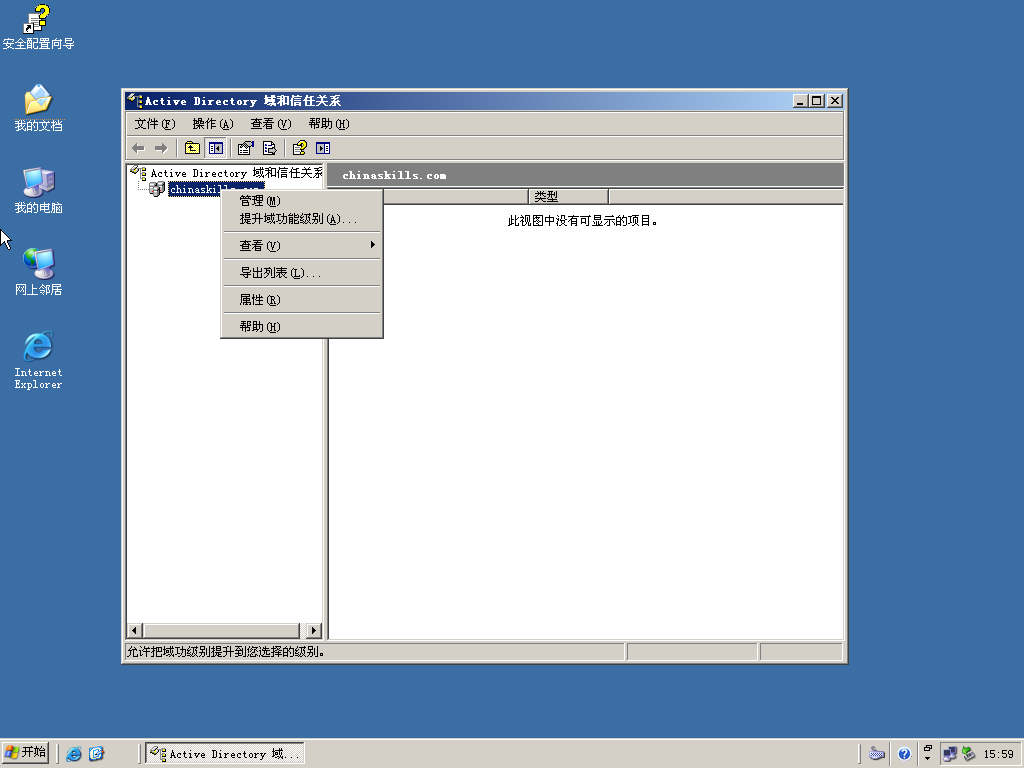Click the Help question-mark toolbar icon
Image resolution: width=1024 pixels, height=768 pixels.
point(300,148)
